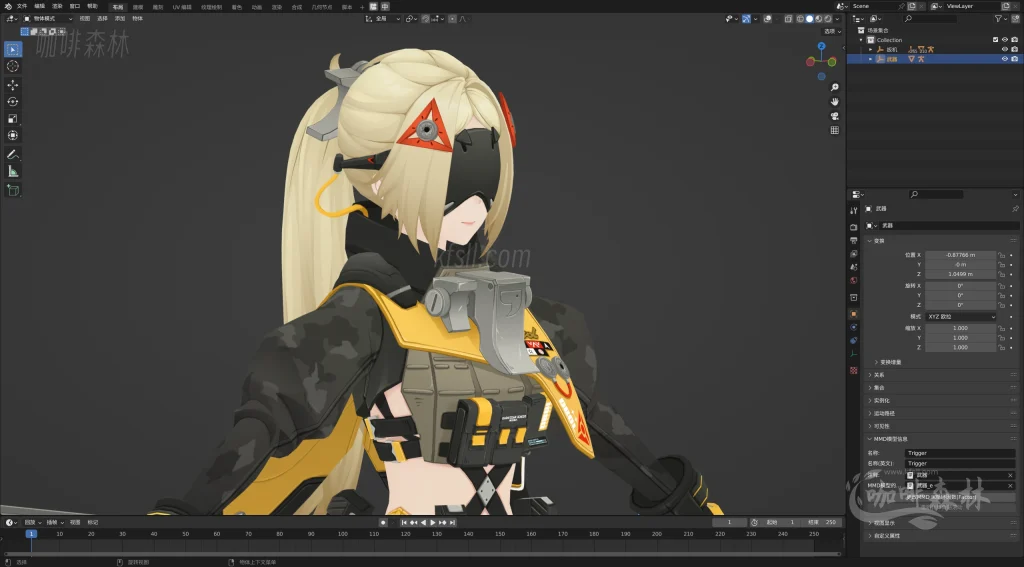Open Object properties tab (orange square)
This screenshot has width=1024, height=567.
[x=854, y=314]
